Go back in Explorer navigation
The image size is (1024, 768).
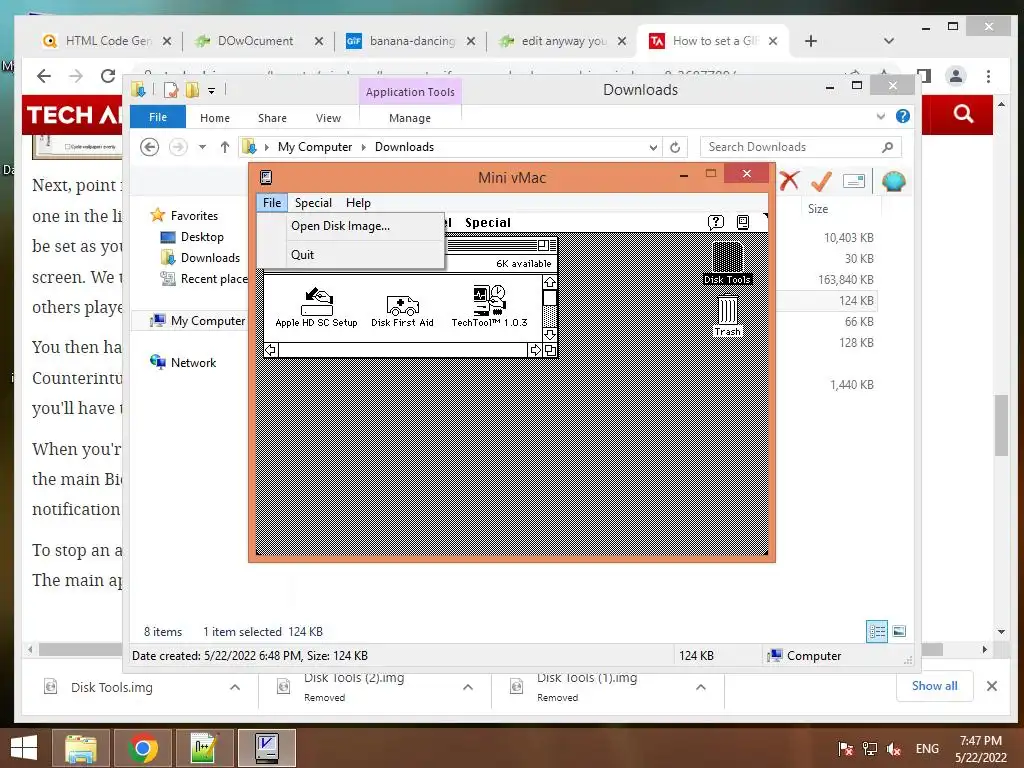(x=150, y=147)
